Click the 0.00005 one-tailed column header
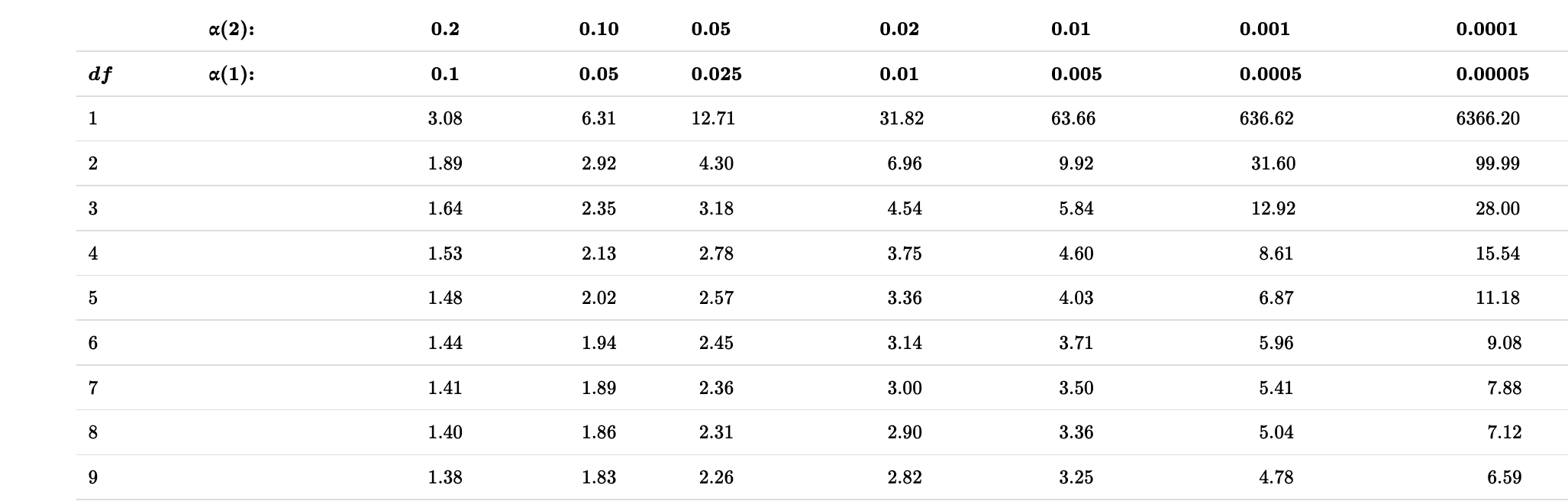The image size is (1568, 501). (x=1492, y=74)
